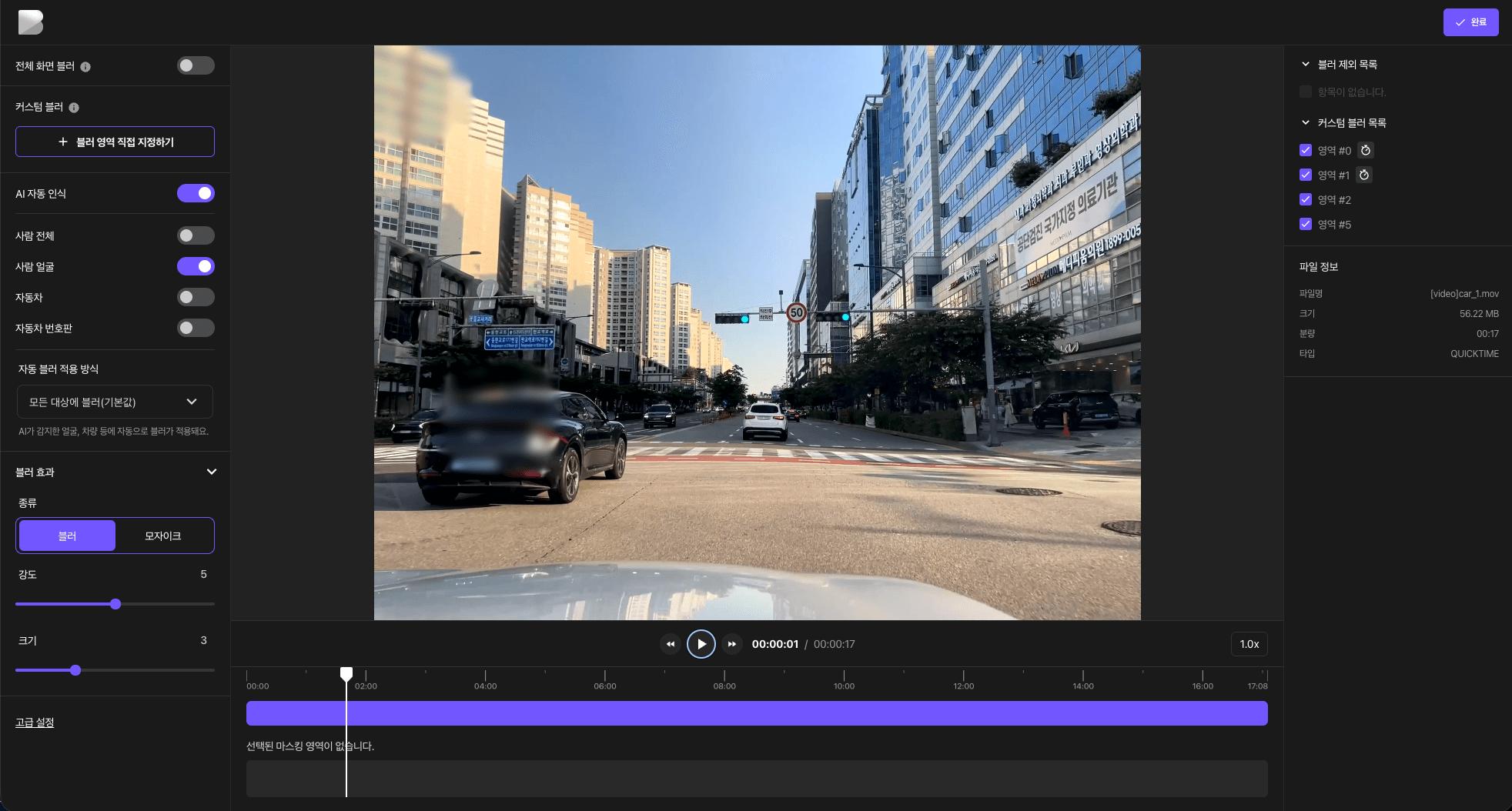Screen dimensions: 1512x811
Task: Select the 블러 effect type
Action: click(x=68, y=536)
